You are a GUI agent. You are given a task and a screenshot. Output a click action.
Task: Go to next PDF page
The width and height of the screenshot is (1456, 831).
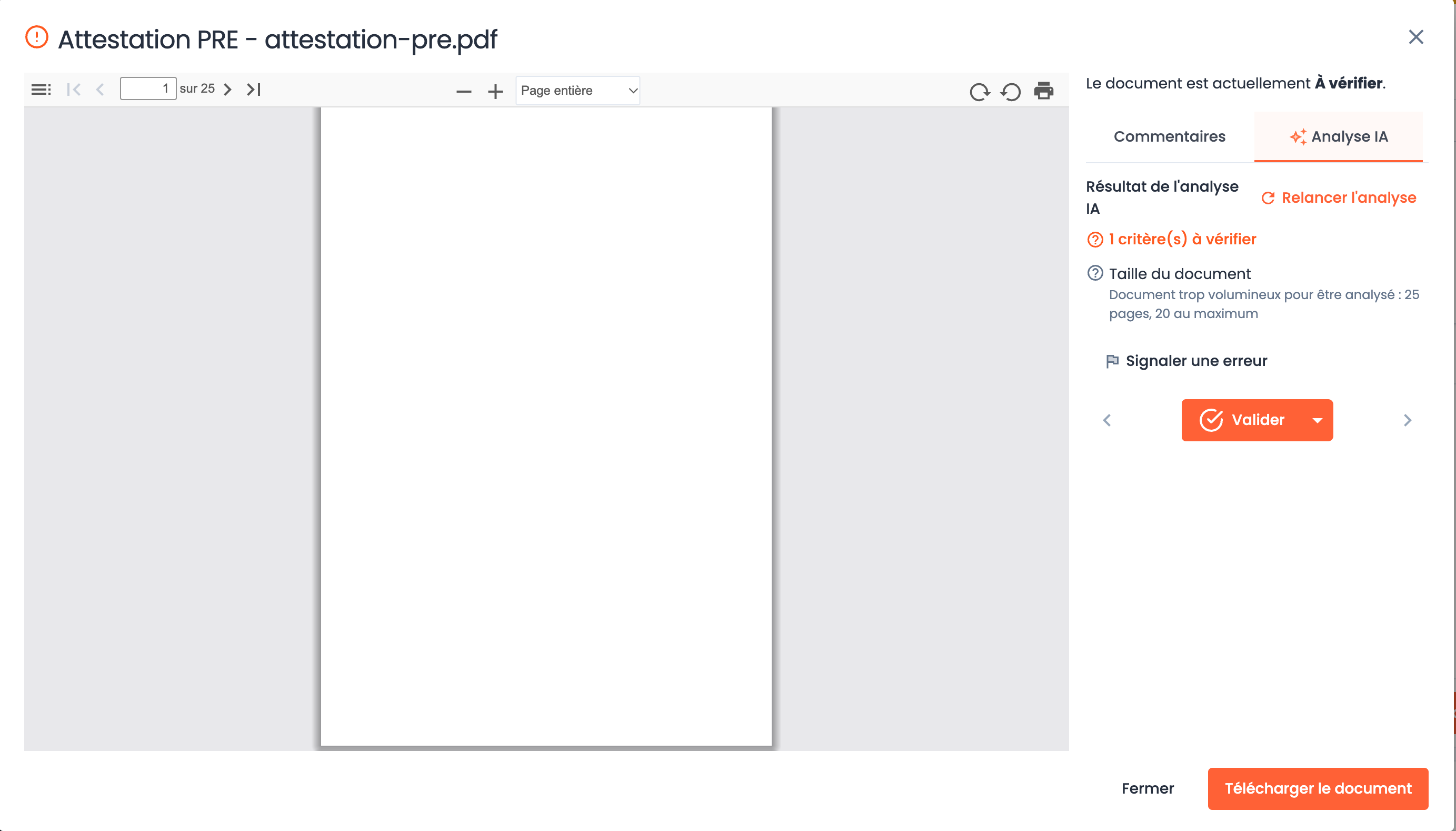click(227, 89)
